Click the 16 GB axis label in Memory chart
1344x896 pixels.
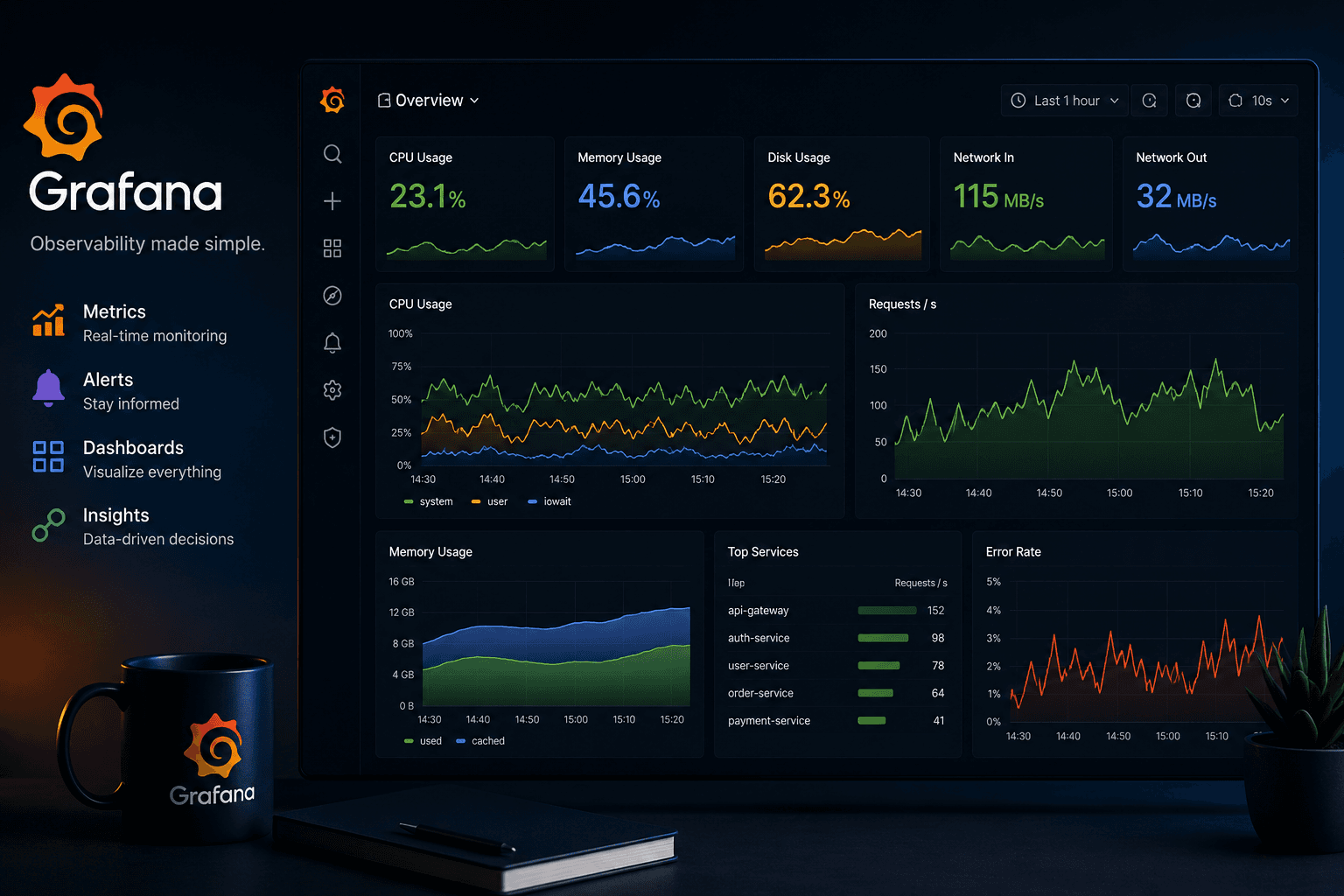click(x=402, y=582)
